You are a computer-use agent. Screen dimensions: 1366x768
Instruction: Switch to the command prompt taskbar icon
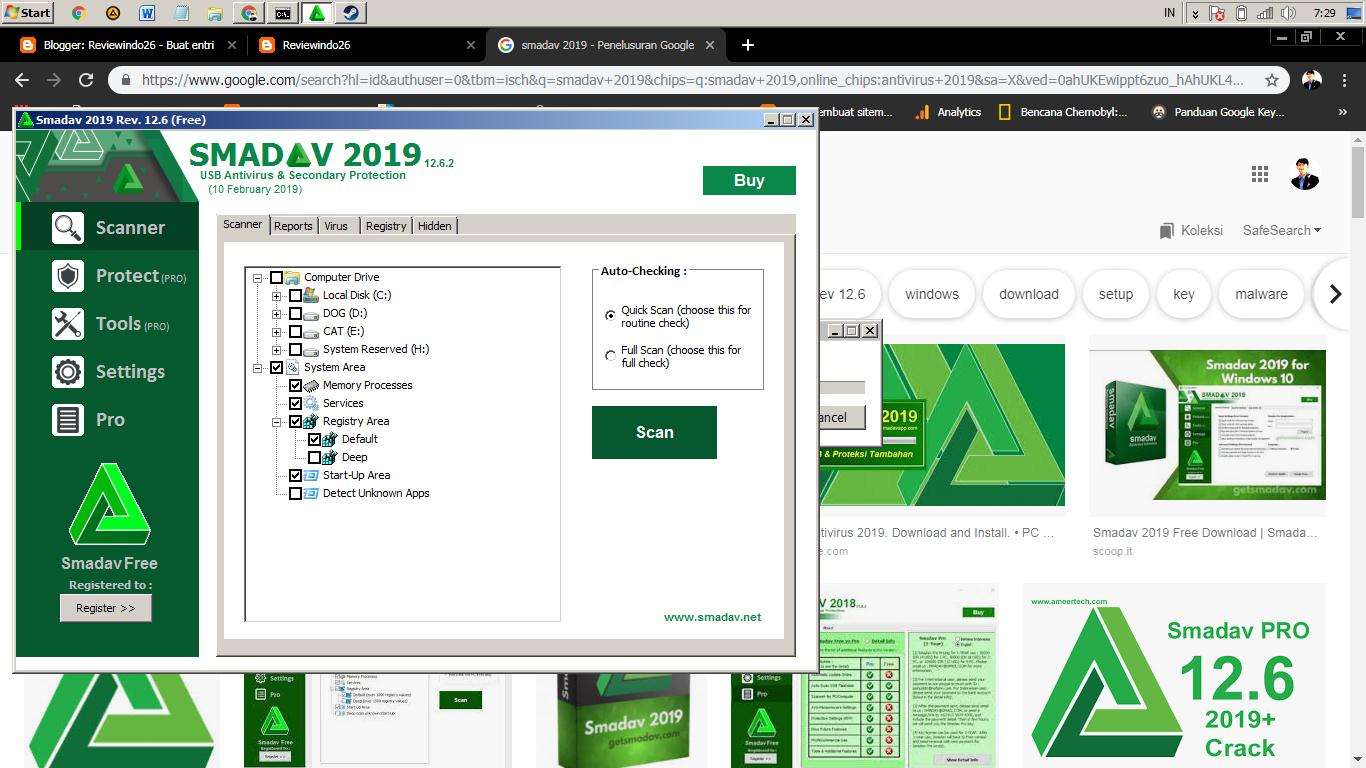pyautogui.click(x=283, y=13)
